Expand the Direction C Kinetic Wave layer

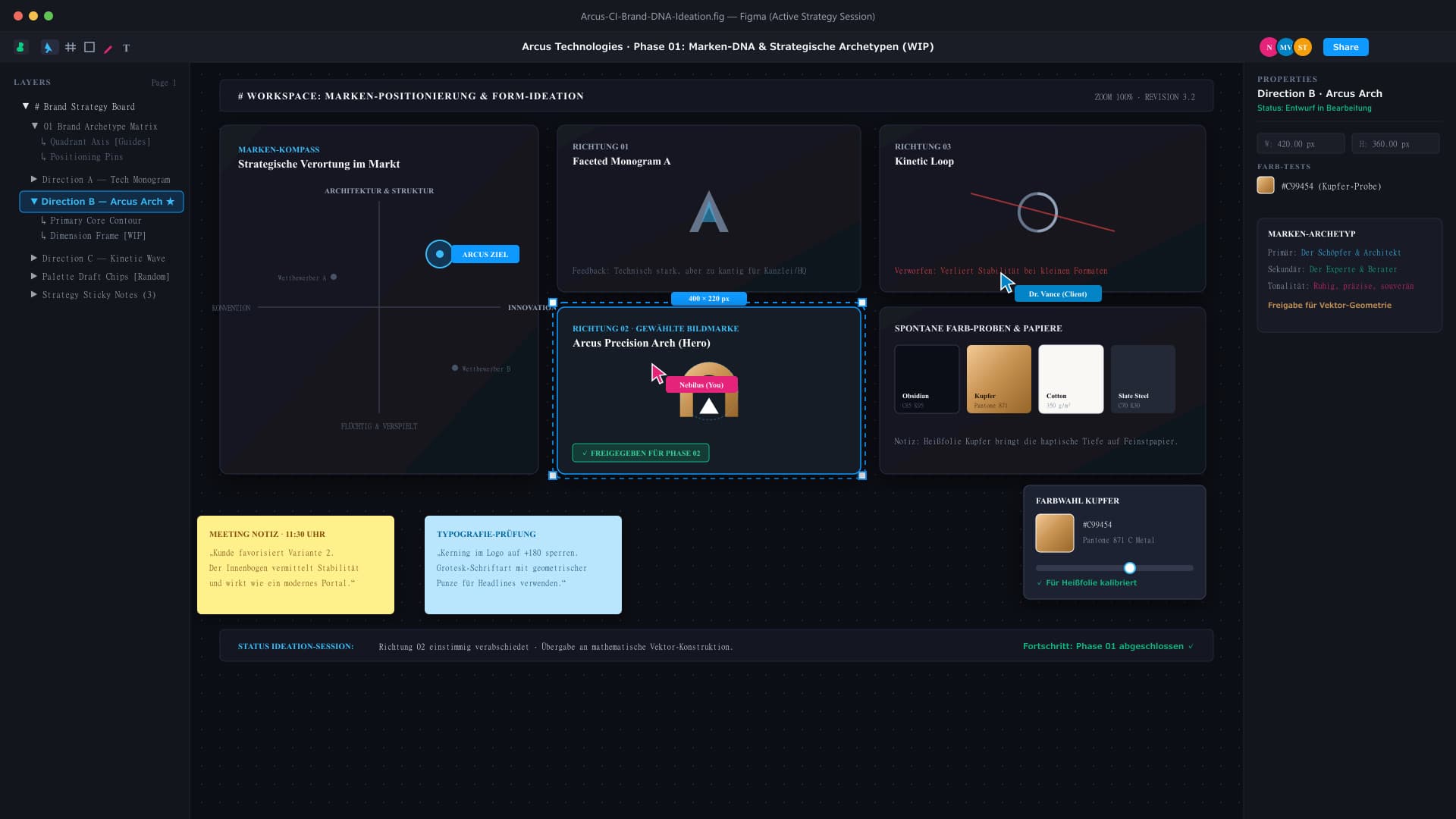coord(33,258)
